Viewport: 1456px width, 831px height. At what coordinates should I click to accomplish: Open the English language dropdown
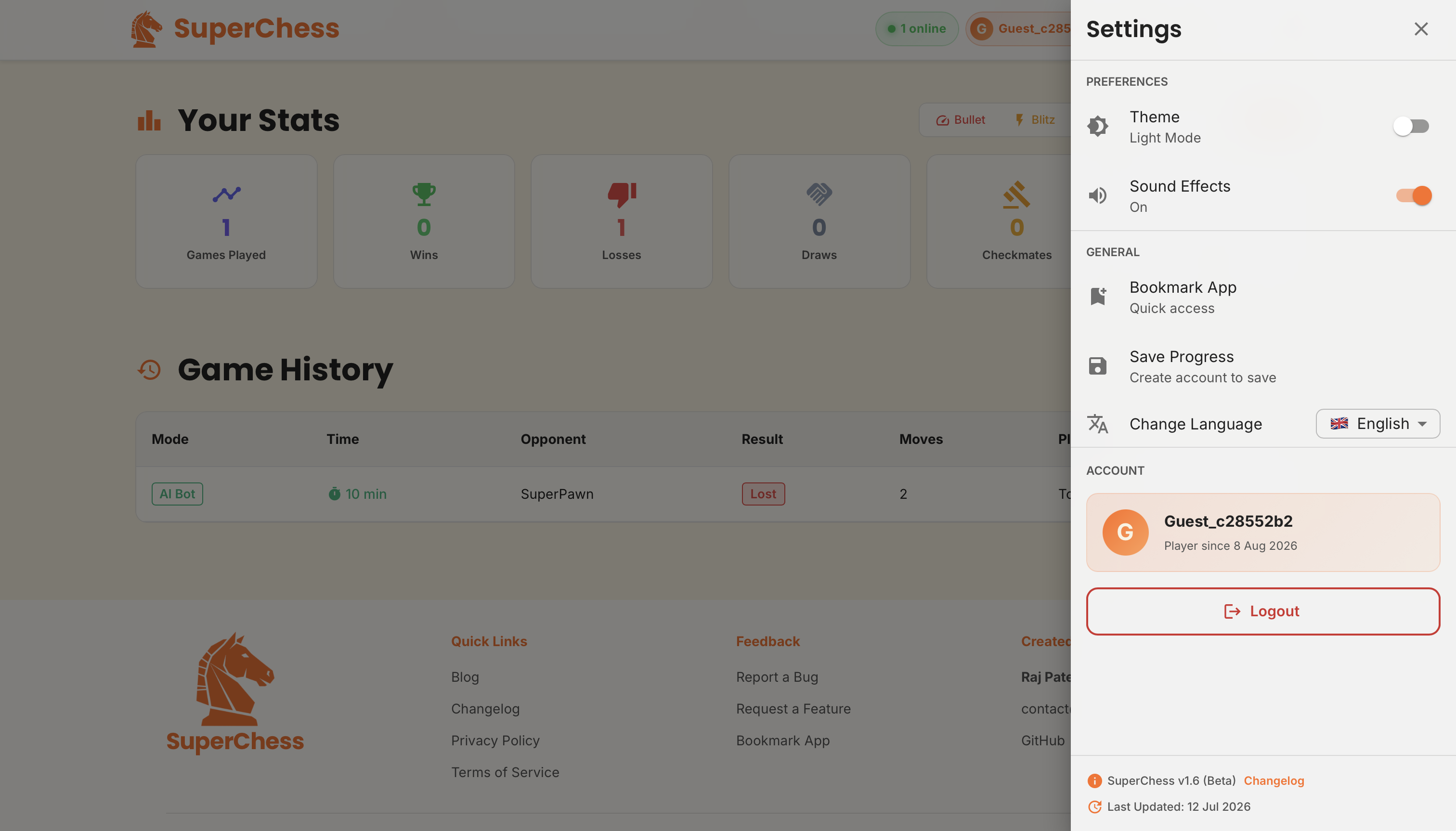(x=1378, y=424)
